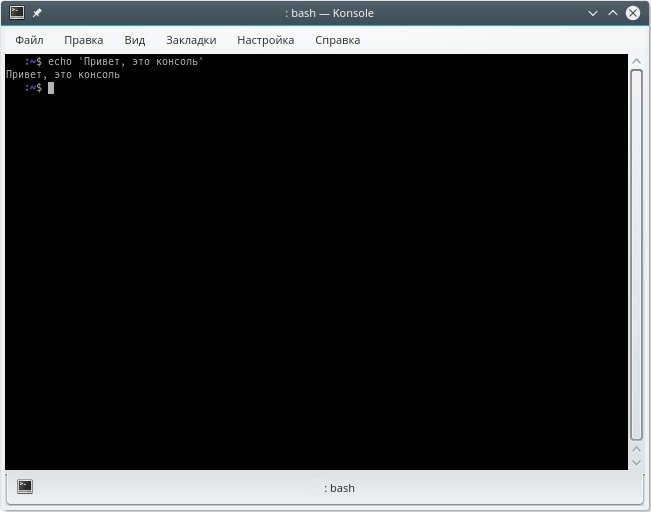Click the vertical scrollbar handle
This screenshot has height=512, width=651.
tap(636, 255)
